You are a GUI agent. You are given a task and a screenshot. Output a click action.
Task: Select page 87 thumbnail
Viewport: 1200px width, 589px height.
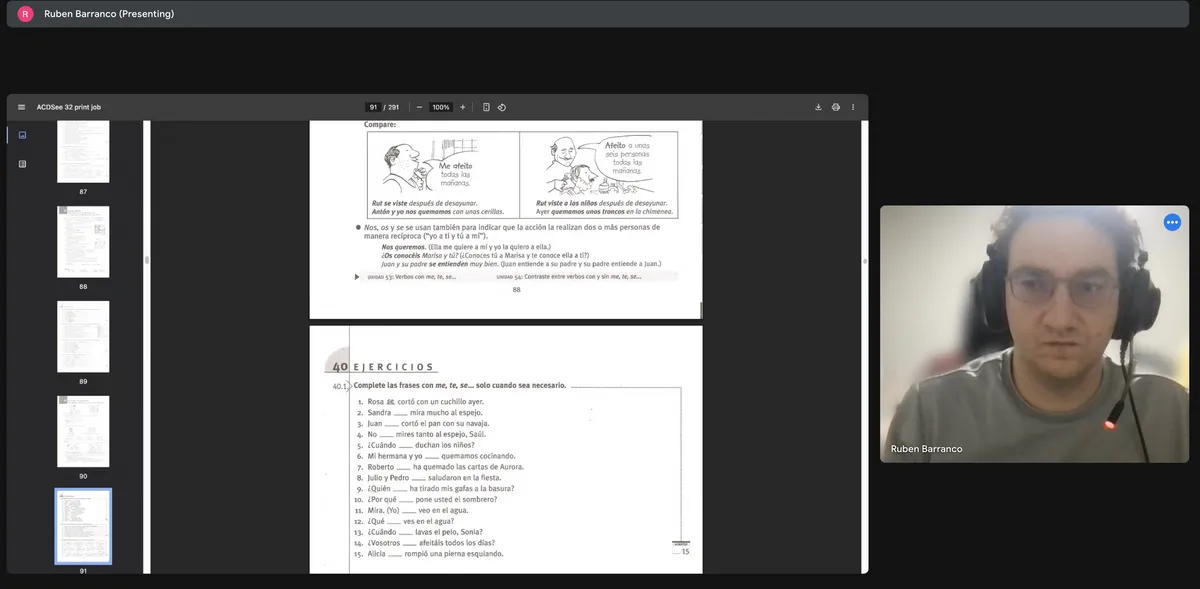83,151
